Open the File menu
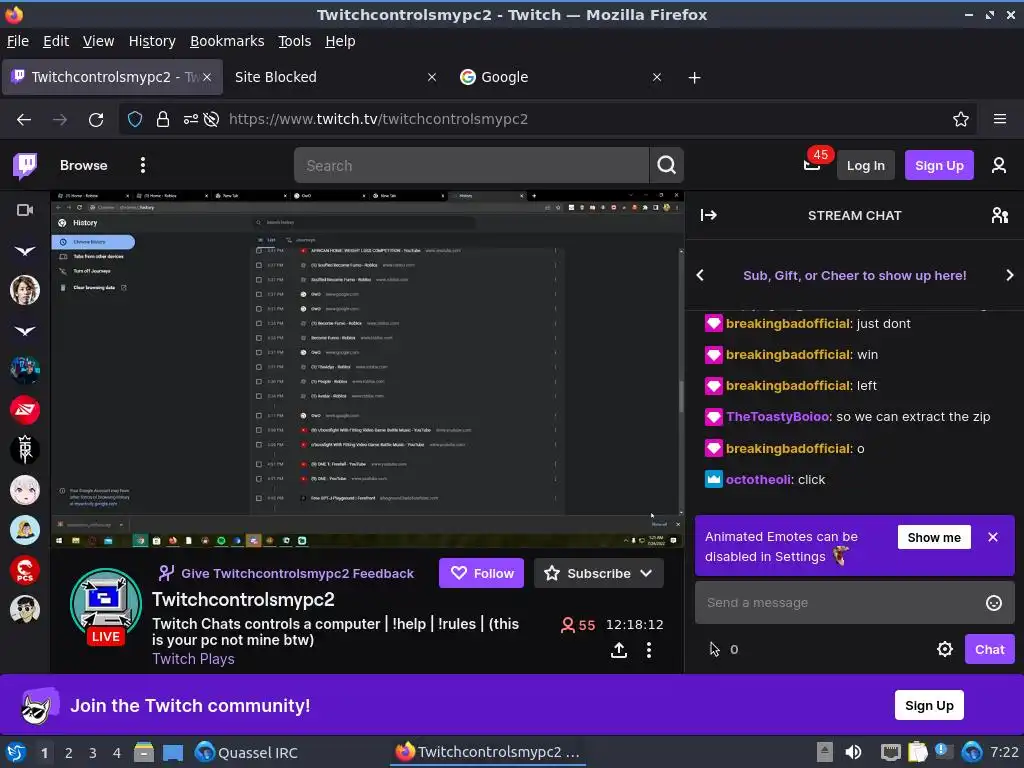 (18, 41)
